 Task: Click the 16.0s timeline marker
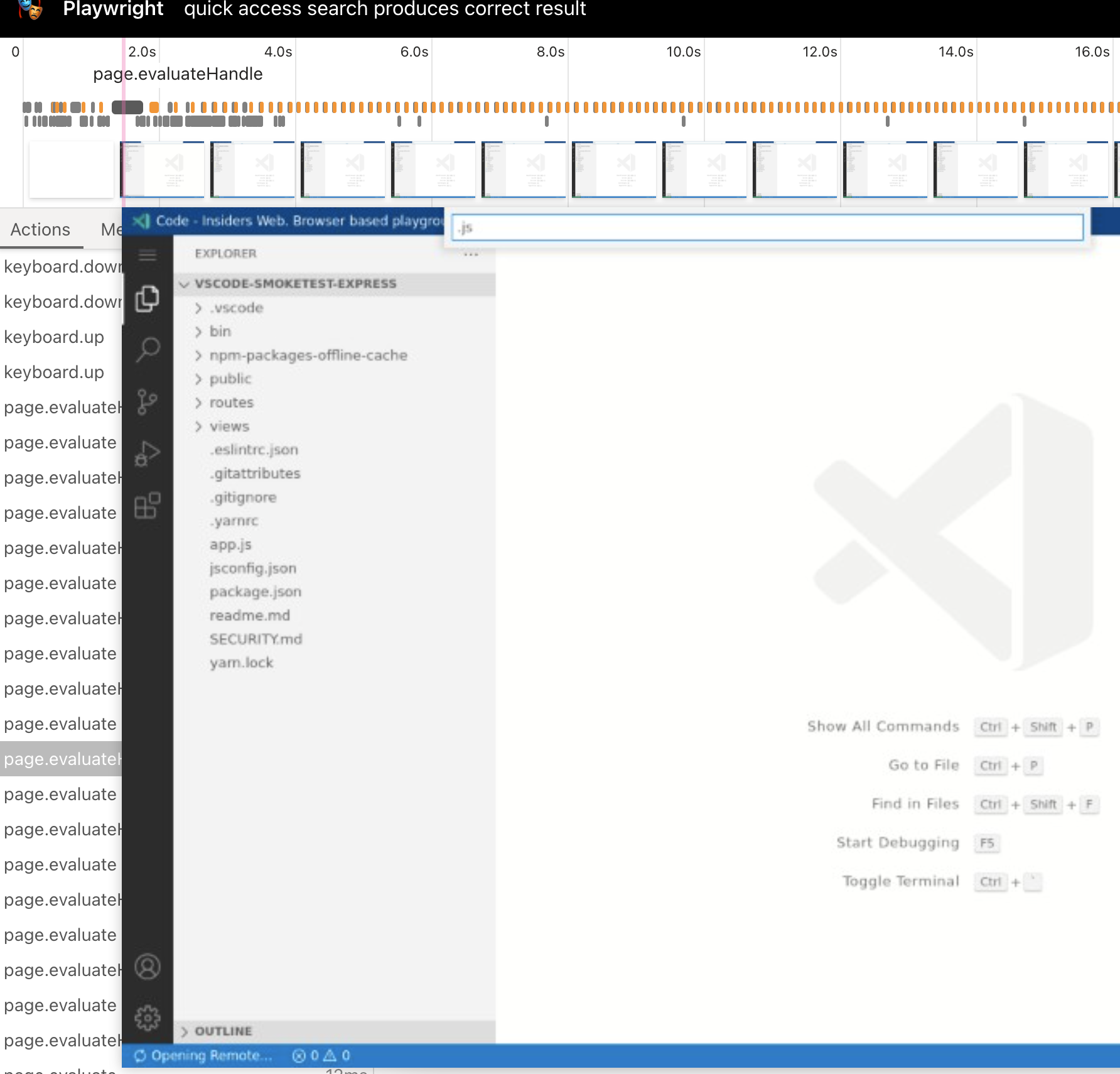click(x=1092, y=52)
